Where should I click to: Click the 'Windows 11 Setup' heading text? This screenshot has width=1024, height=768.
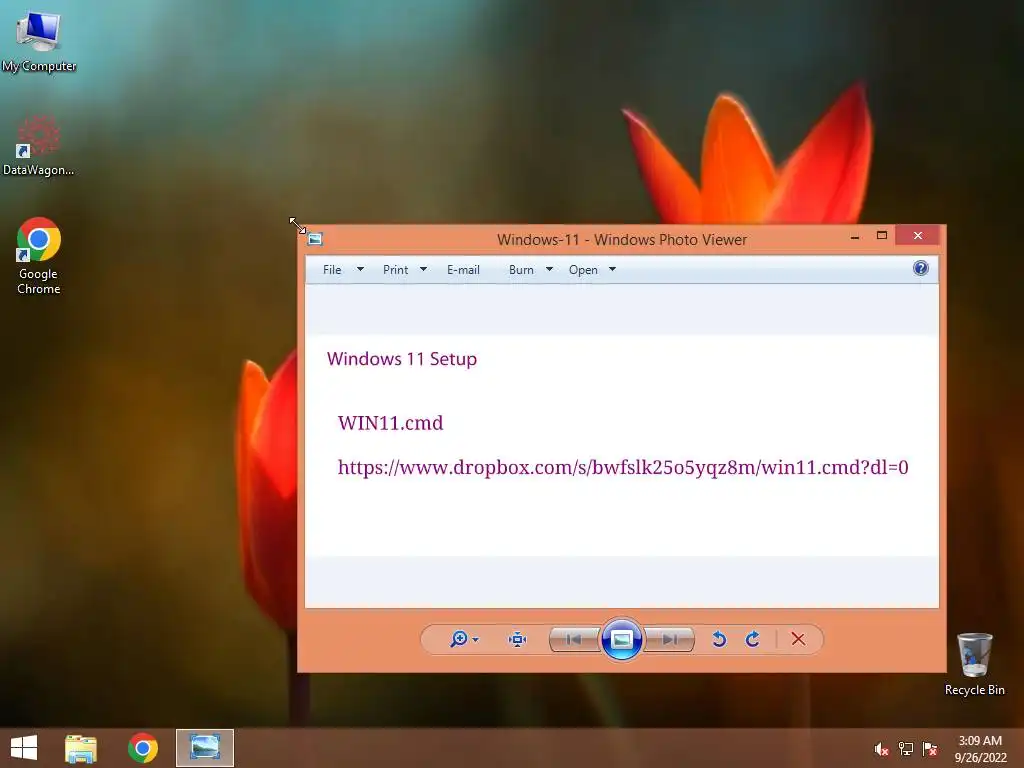point(402,359)
